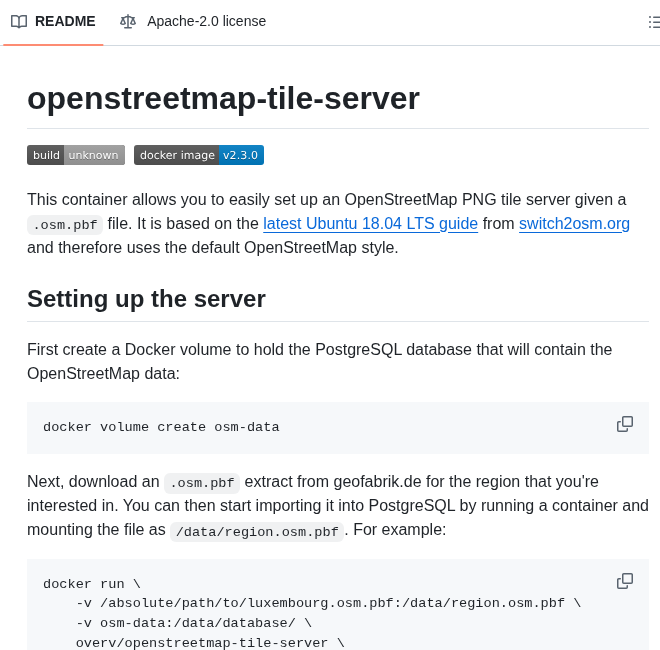Screen dimensions: 660x650
Task: Open the outline list icon
Action: [x=654, y=21]
